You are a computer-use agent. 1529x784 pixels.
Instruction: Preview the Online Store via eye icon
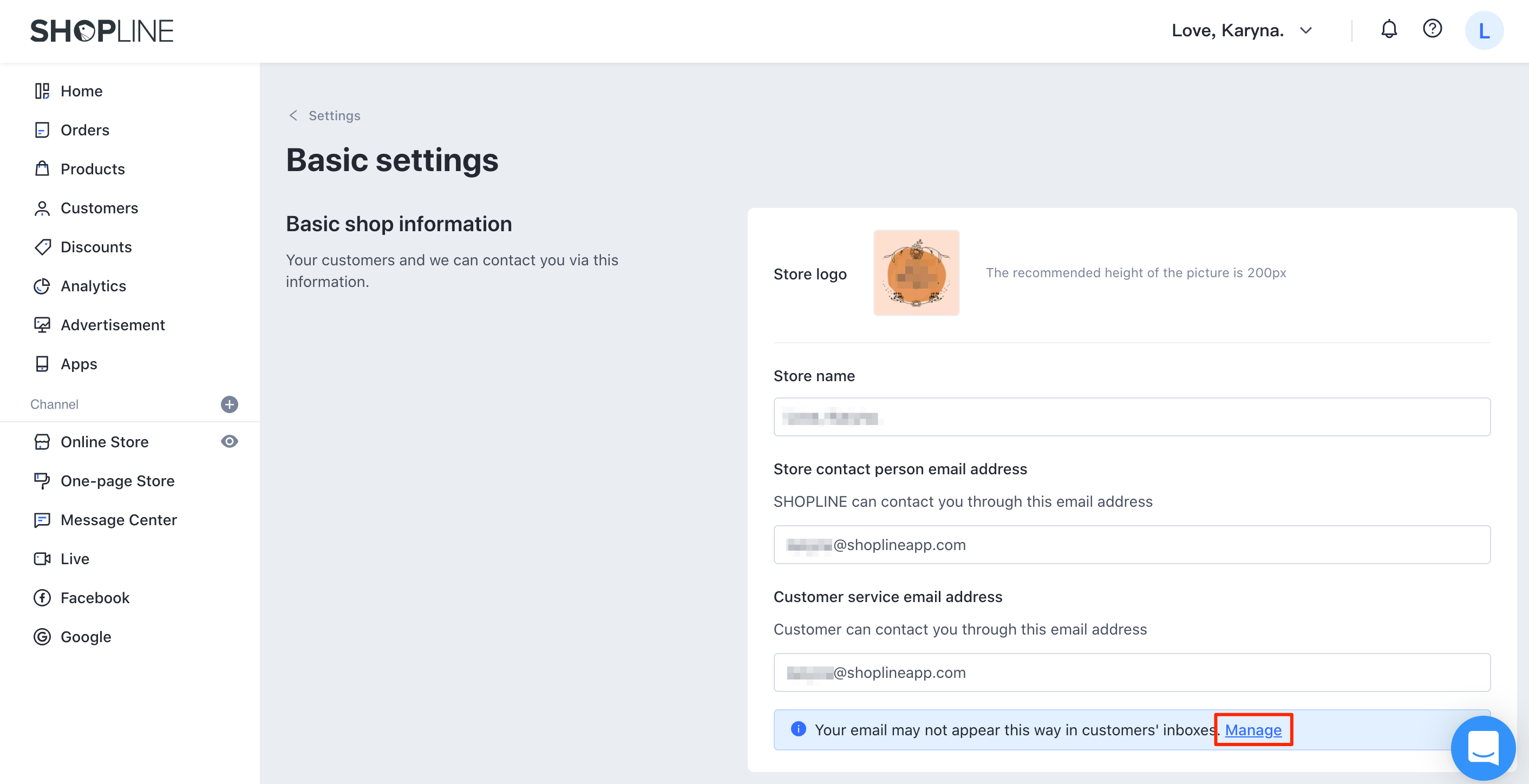[229, 442]
